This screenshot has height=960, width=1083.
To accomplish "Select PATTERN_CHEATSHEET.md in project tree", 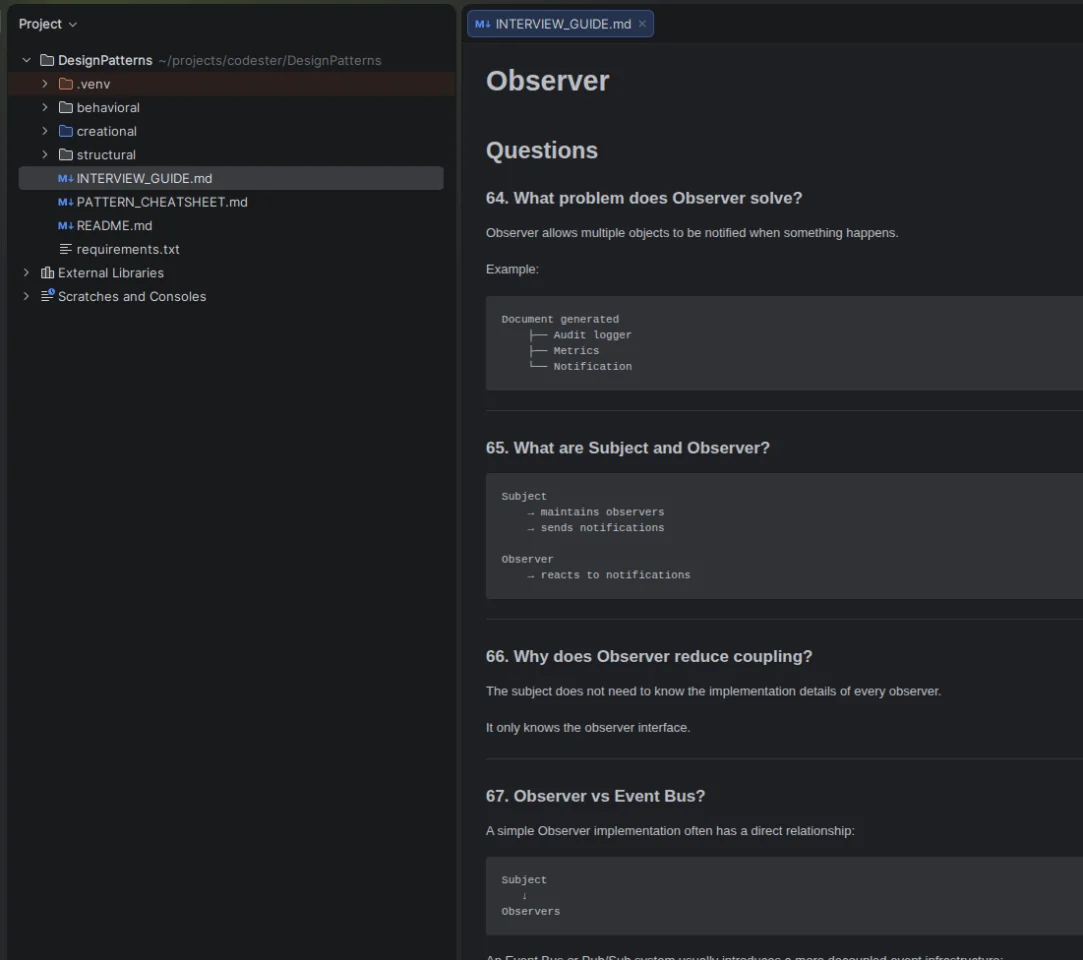I will 231,202.
